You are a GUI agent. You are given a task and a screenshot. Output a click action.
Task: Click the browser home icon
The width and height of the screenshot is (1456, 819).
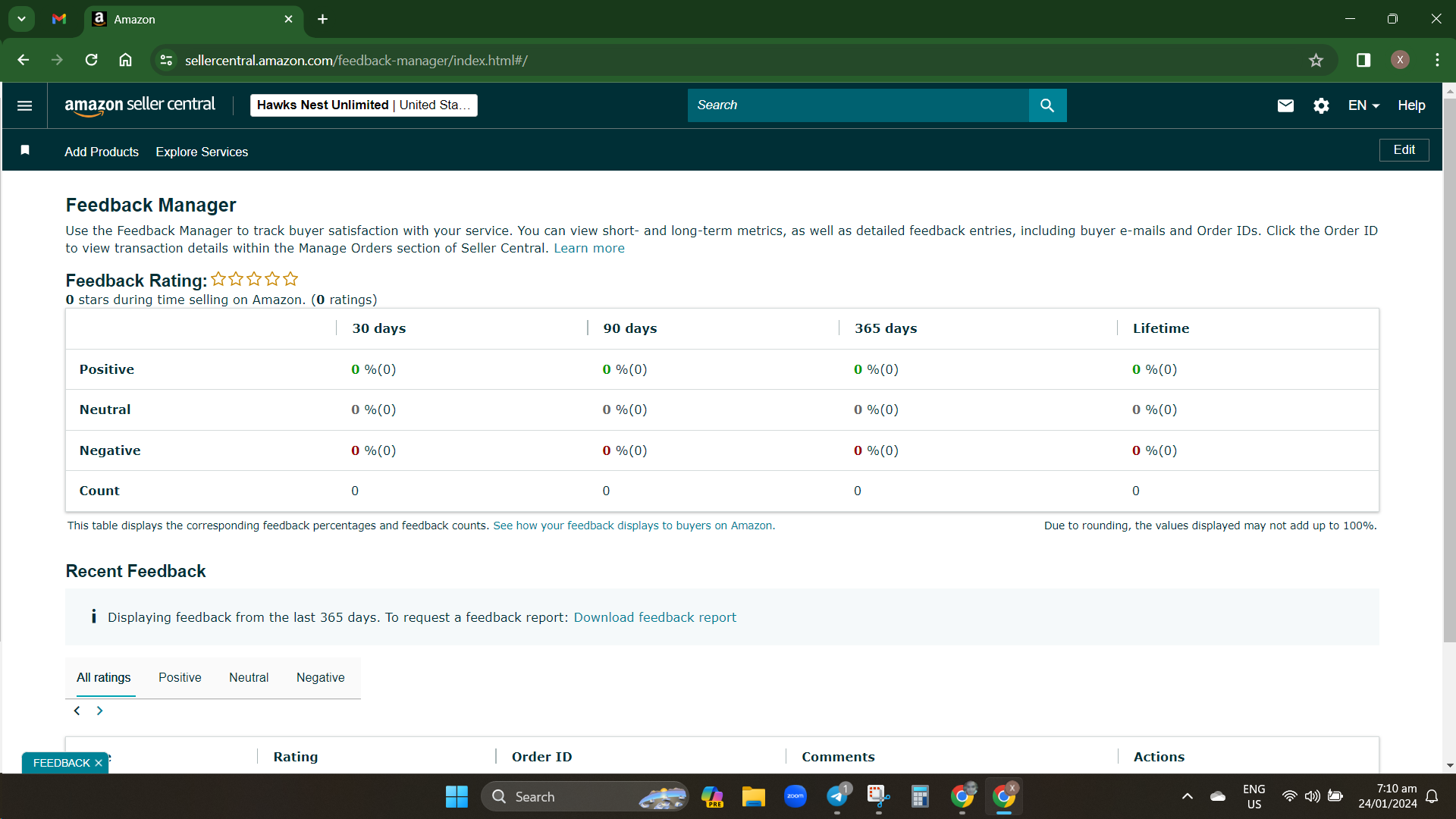[x=126, y=60]
